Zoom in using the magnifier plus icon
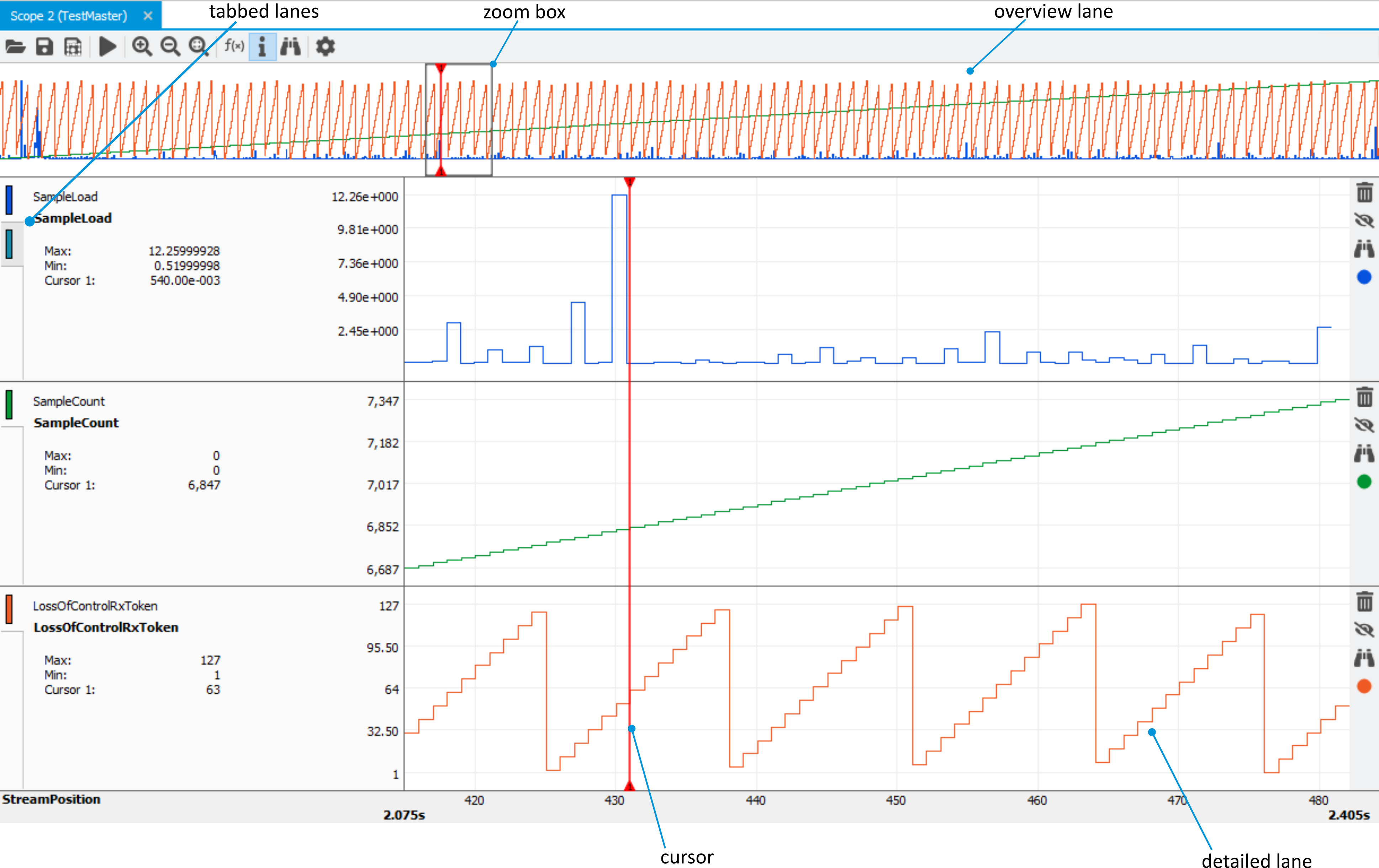 142,46
